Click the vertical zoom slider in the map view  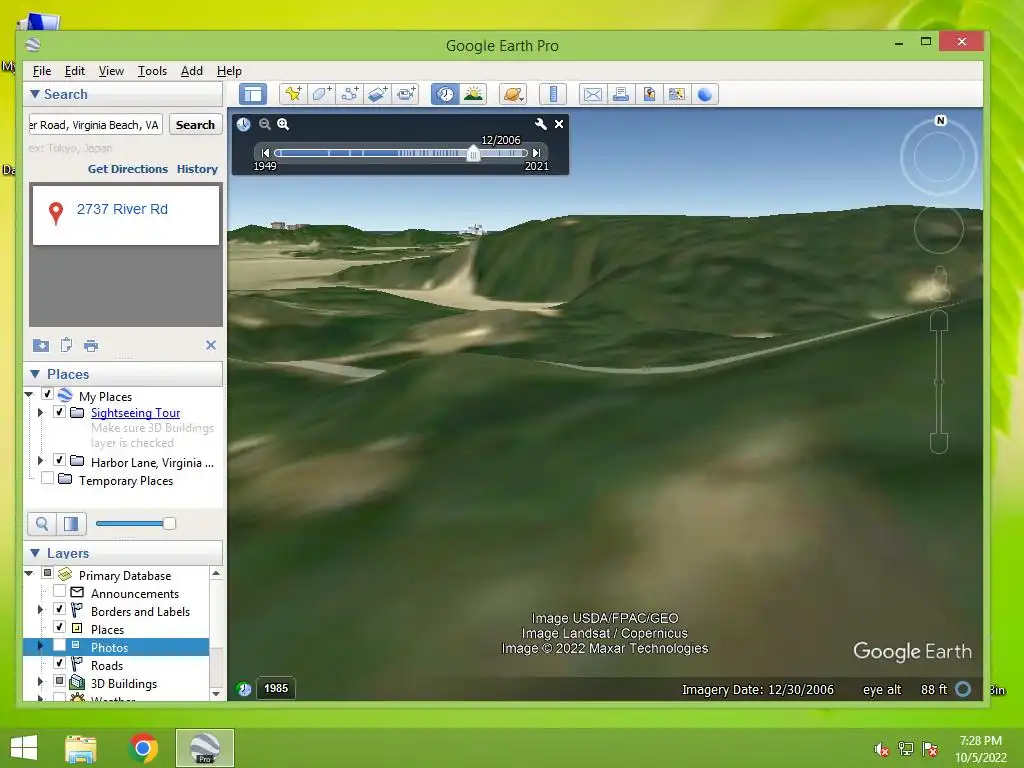point(938,382)
